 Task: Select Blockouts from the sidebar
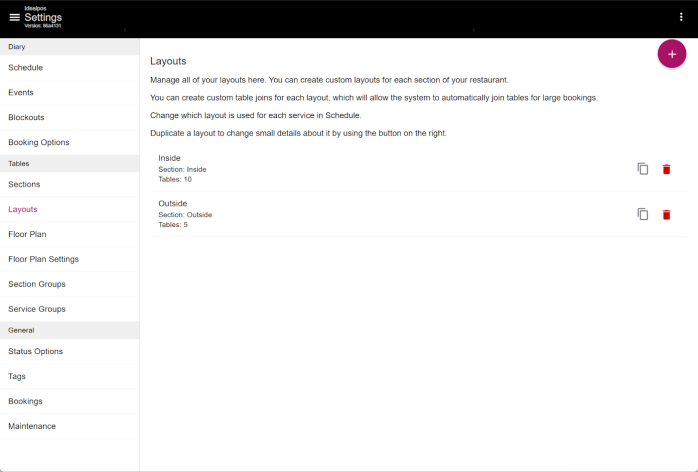pos(26,118)
